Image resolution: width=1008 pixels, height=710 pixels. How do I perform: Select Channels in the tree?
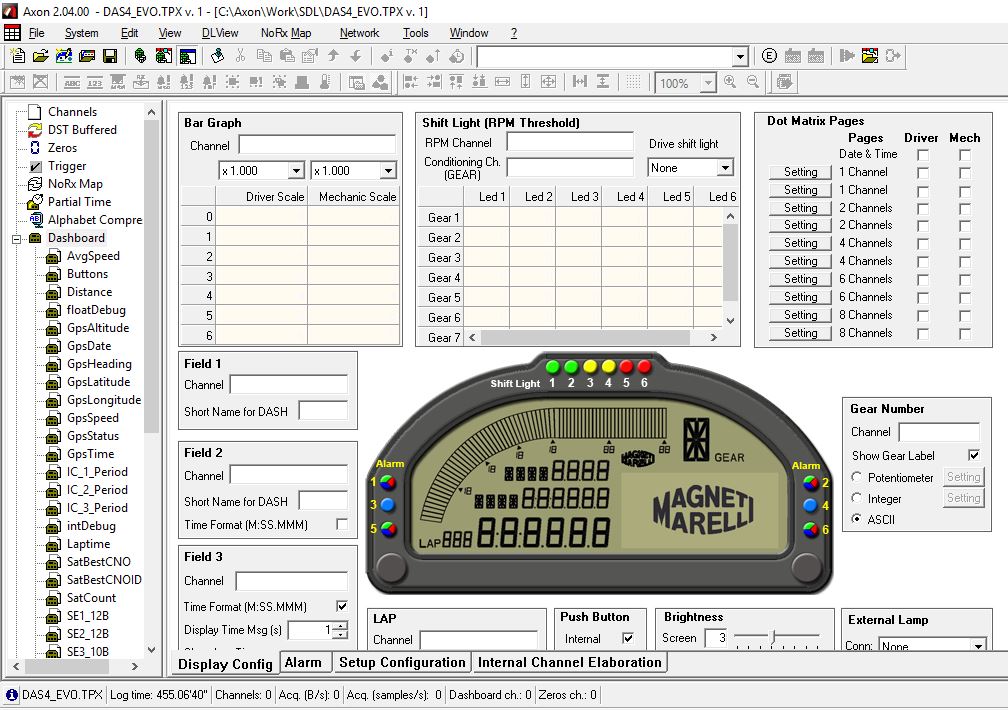point(72,112)
